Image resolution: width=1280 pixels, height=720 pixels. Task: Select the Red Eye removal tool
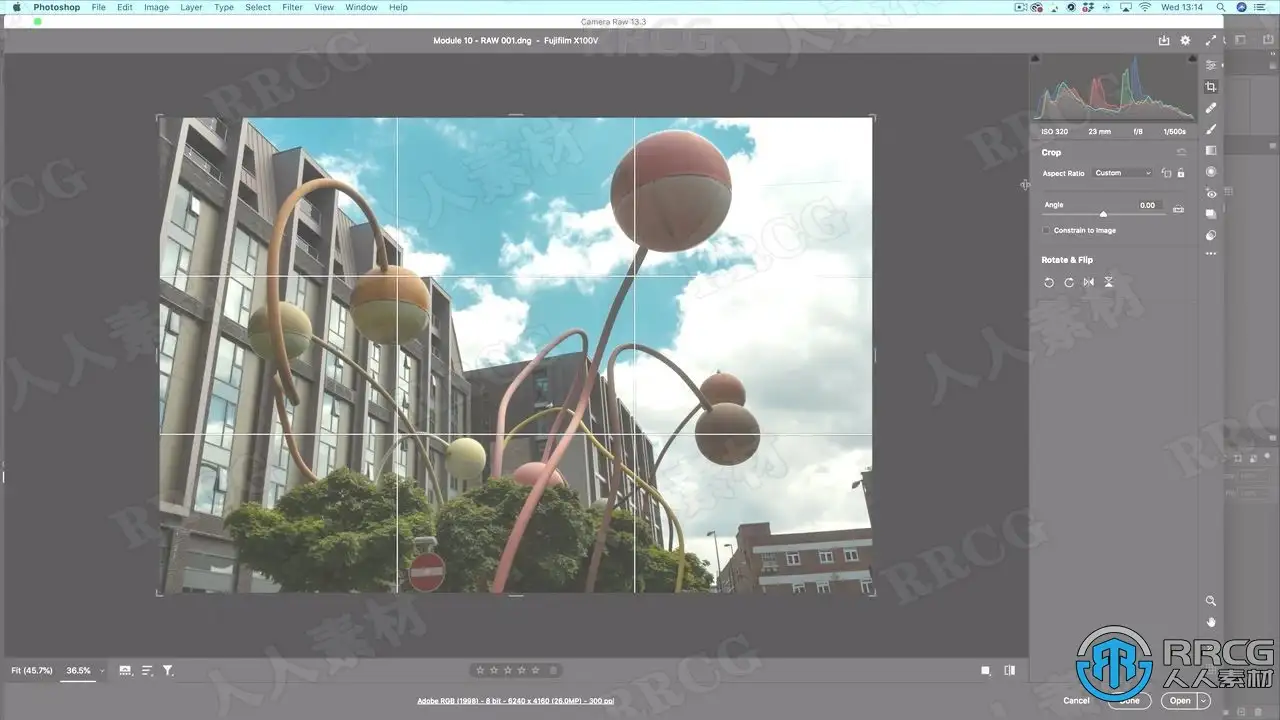tap(1211, 194)
